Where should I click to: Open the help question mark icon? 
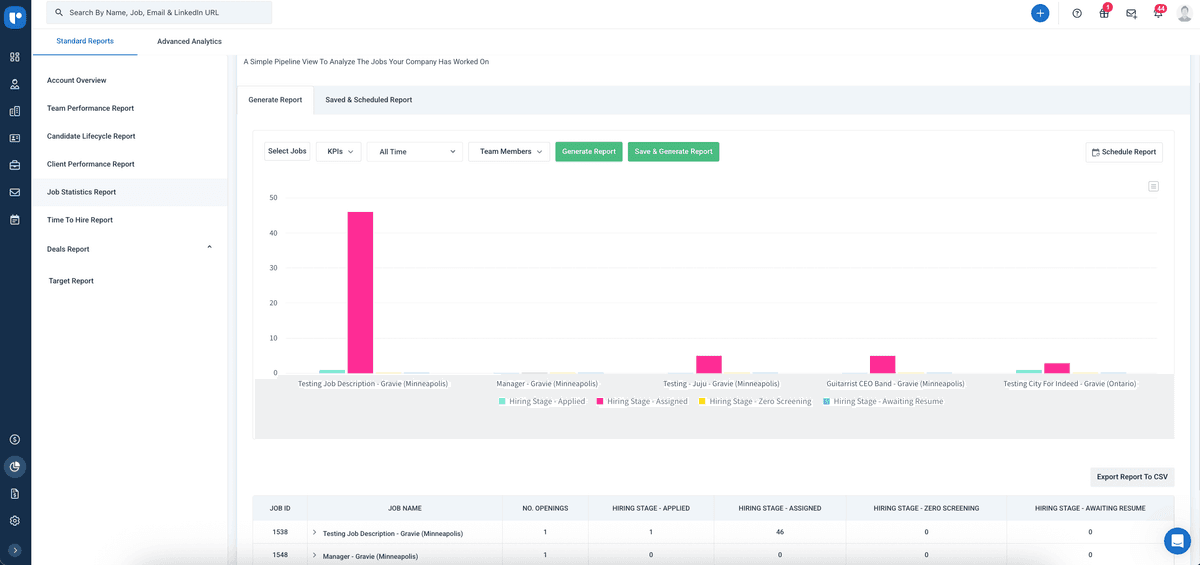[x=1077, y=14]
